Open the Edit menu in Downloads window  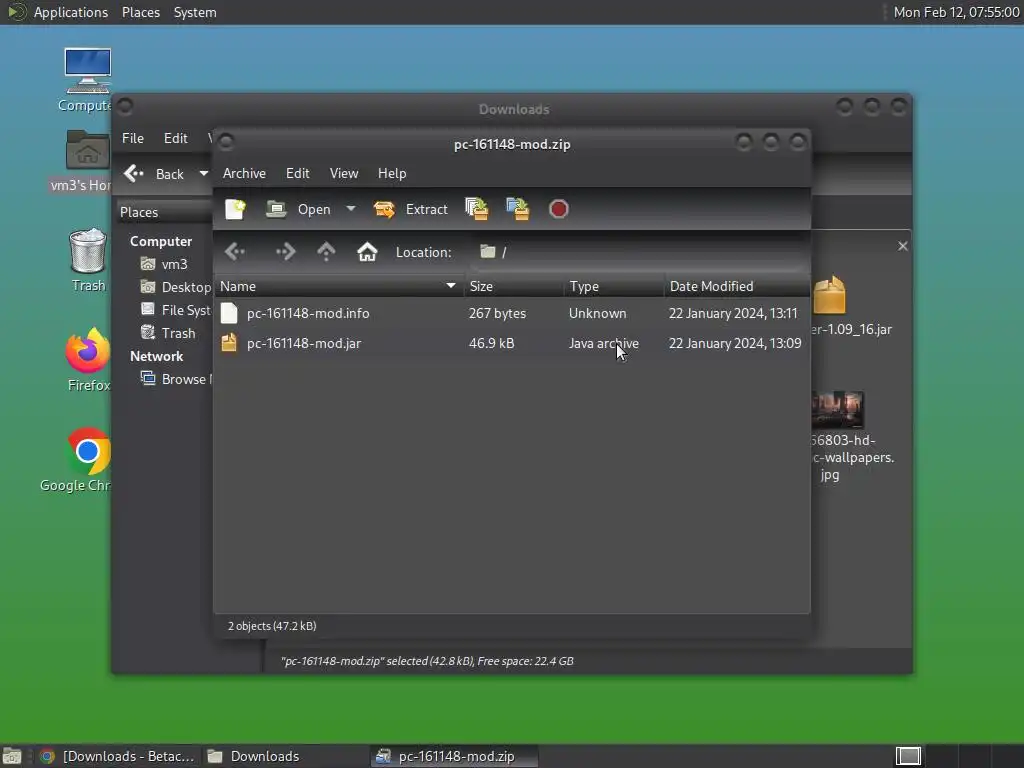(175, 138)
